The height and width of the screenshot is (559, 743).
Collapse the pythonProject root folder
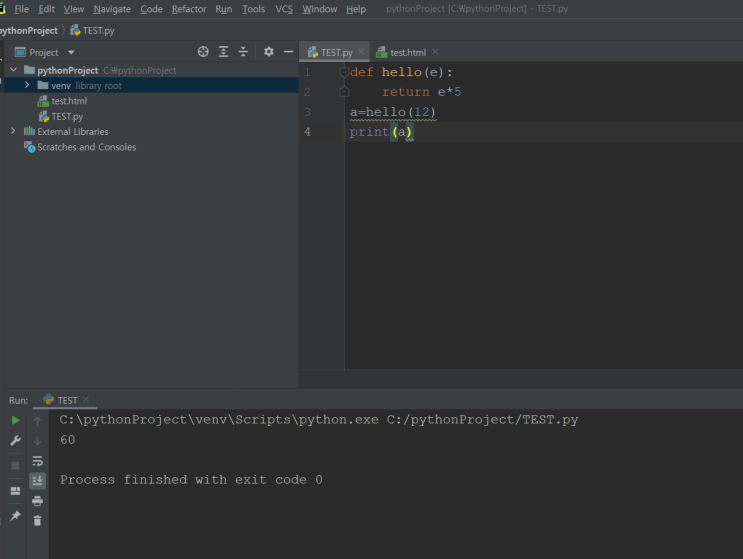(x=14, y=70)
